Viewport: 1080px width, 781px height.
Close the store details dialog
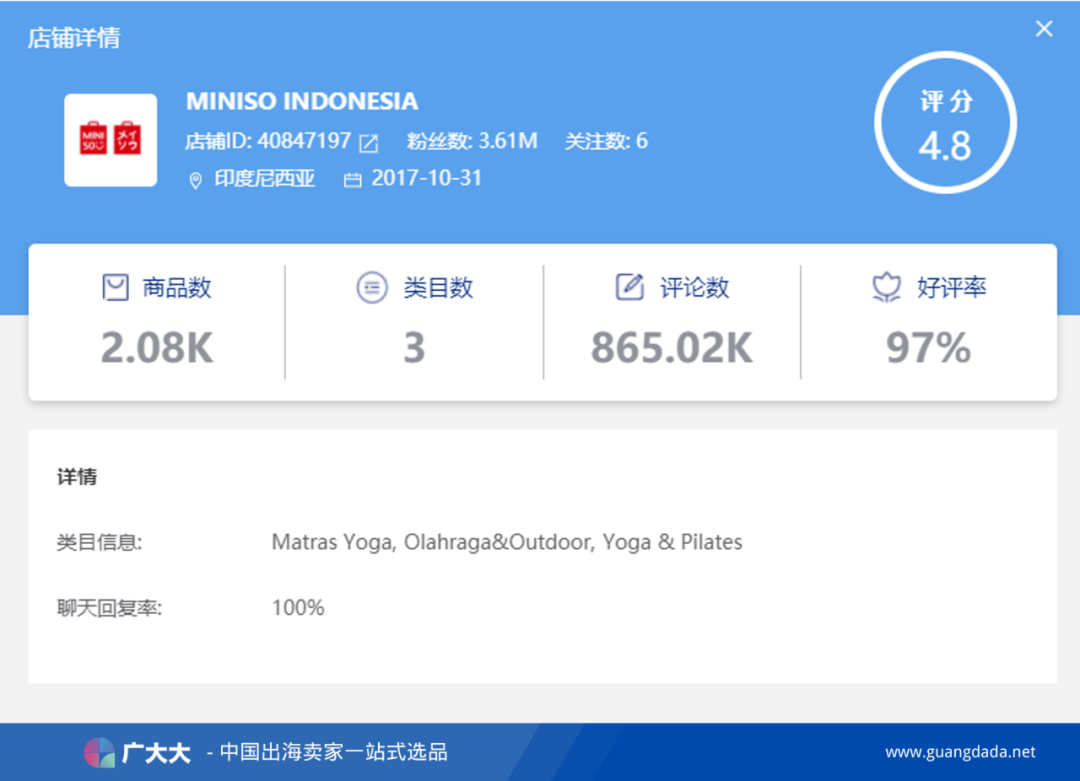[1043, 29]
